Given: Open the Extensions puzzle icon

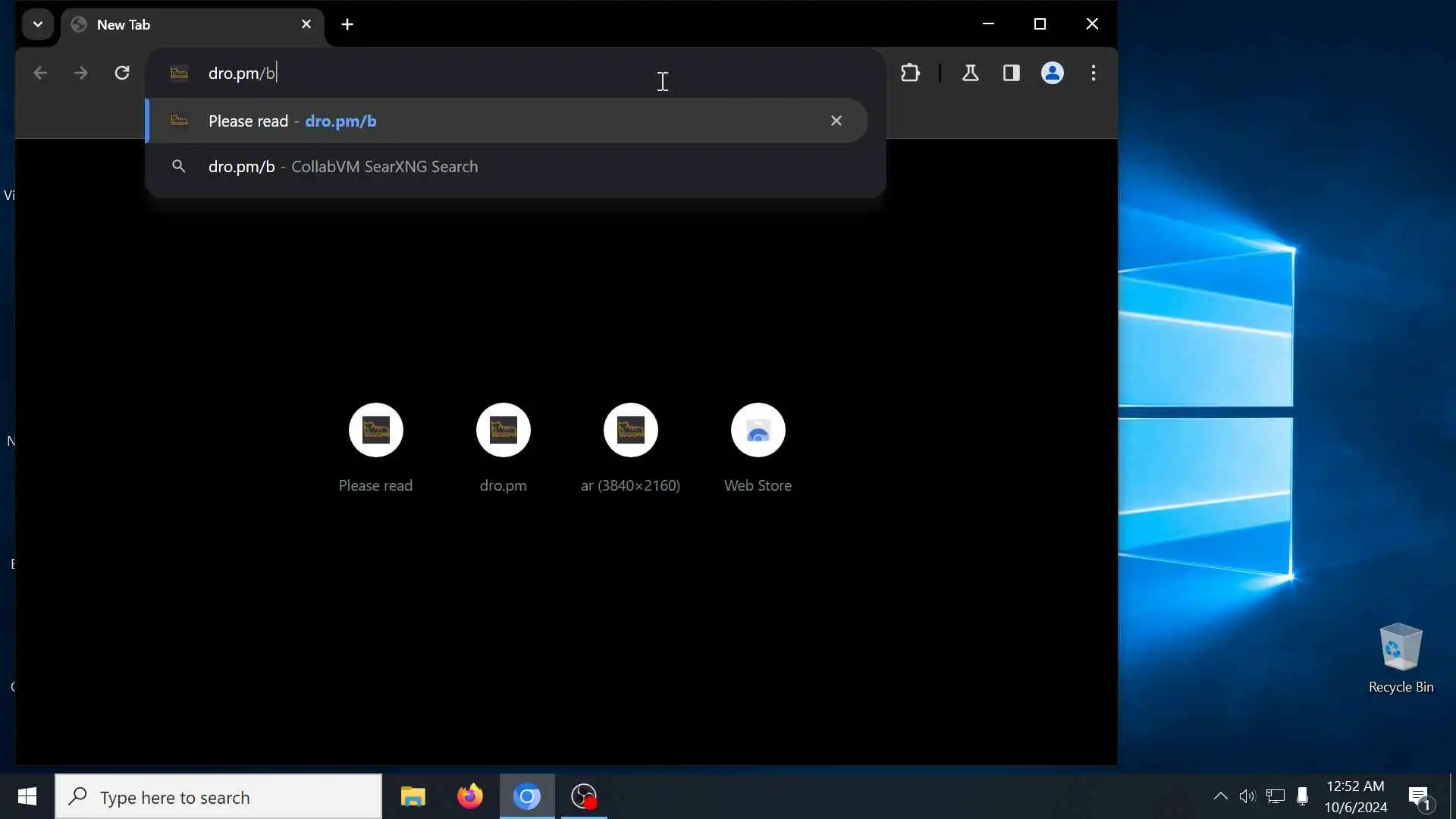Looking at the screenshot, I should (910, 73).
